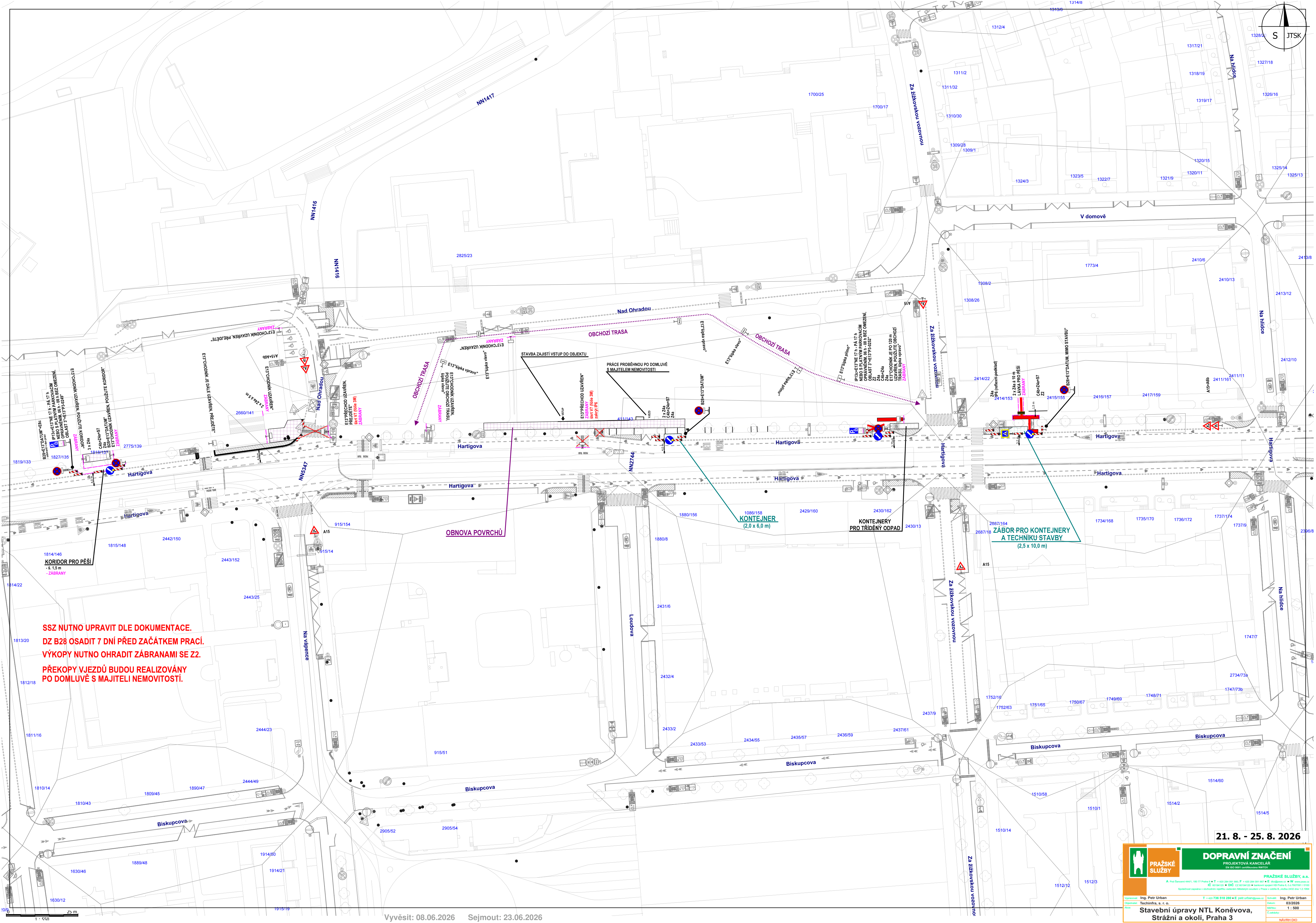1316x923 pixels.
Task: Click the scale value 1 : 500
Action: [x=1293, y=908]
